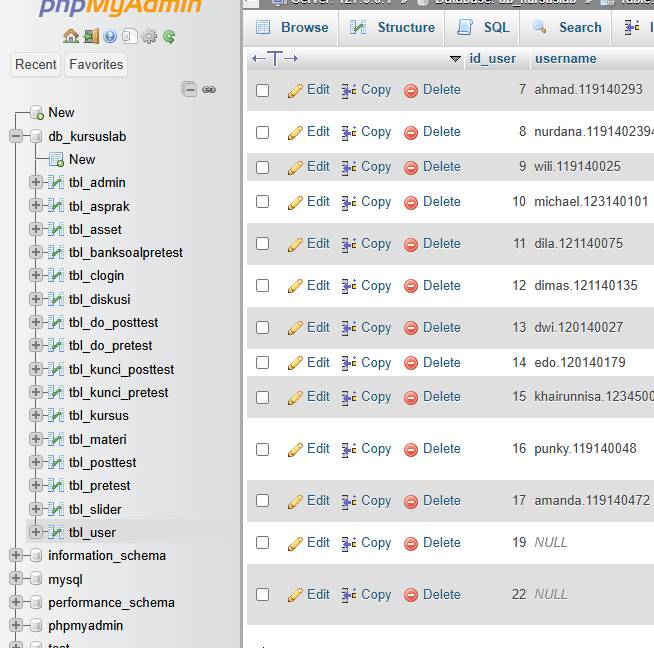
Task: Select checkbox for row id 14
Action: point(263,363)
